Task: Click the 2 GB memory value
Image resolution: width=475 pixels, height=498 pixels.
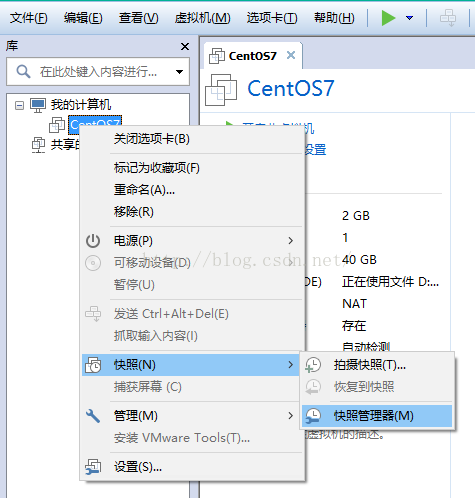Action: point(356,216)
